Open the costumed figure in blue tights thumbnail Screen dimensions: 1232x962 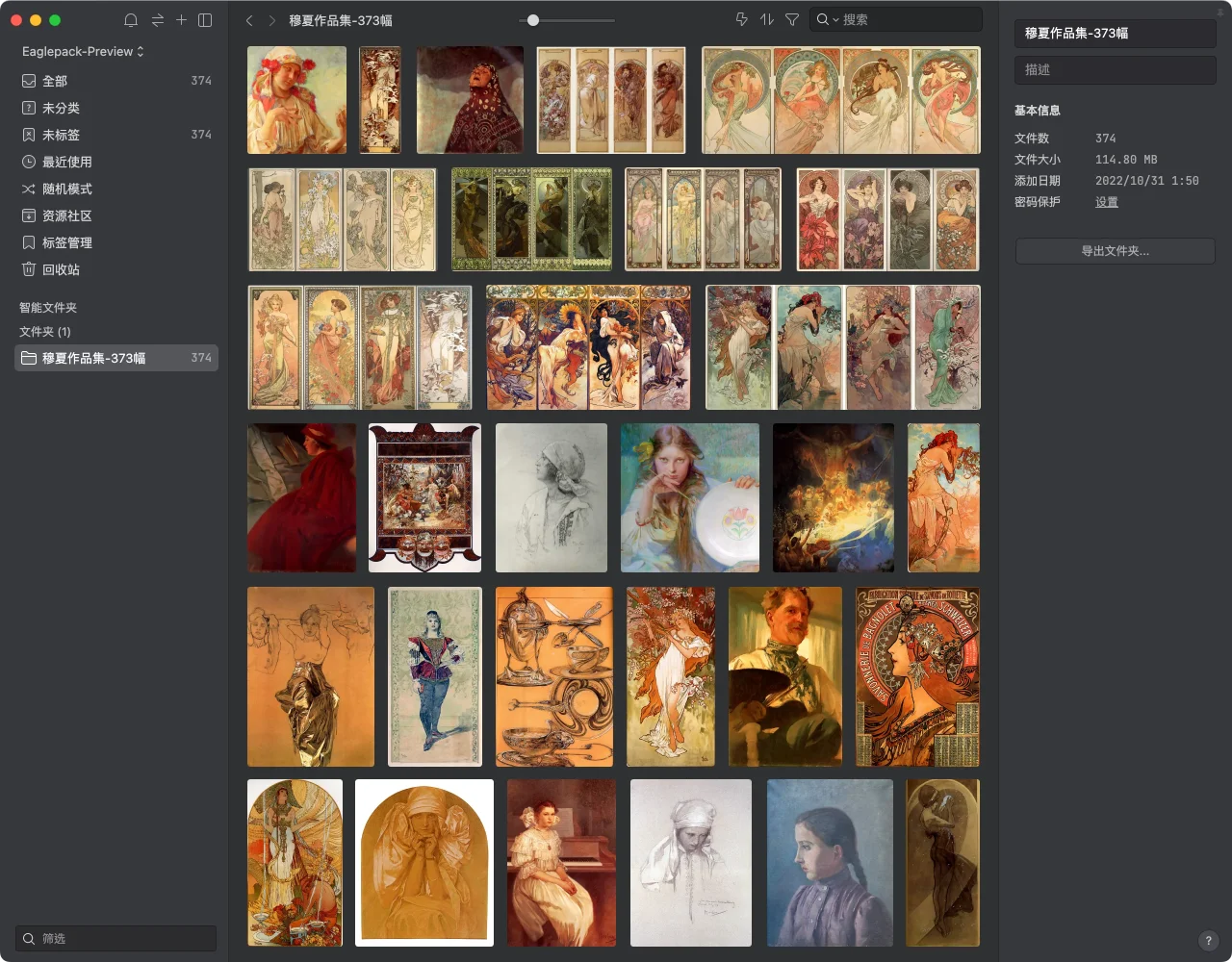pos(435,677)
